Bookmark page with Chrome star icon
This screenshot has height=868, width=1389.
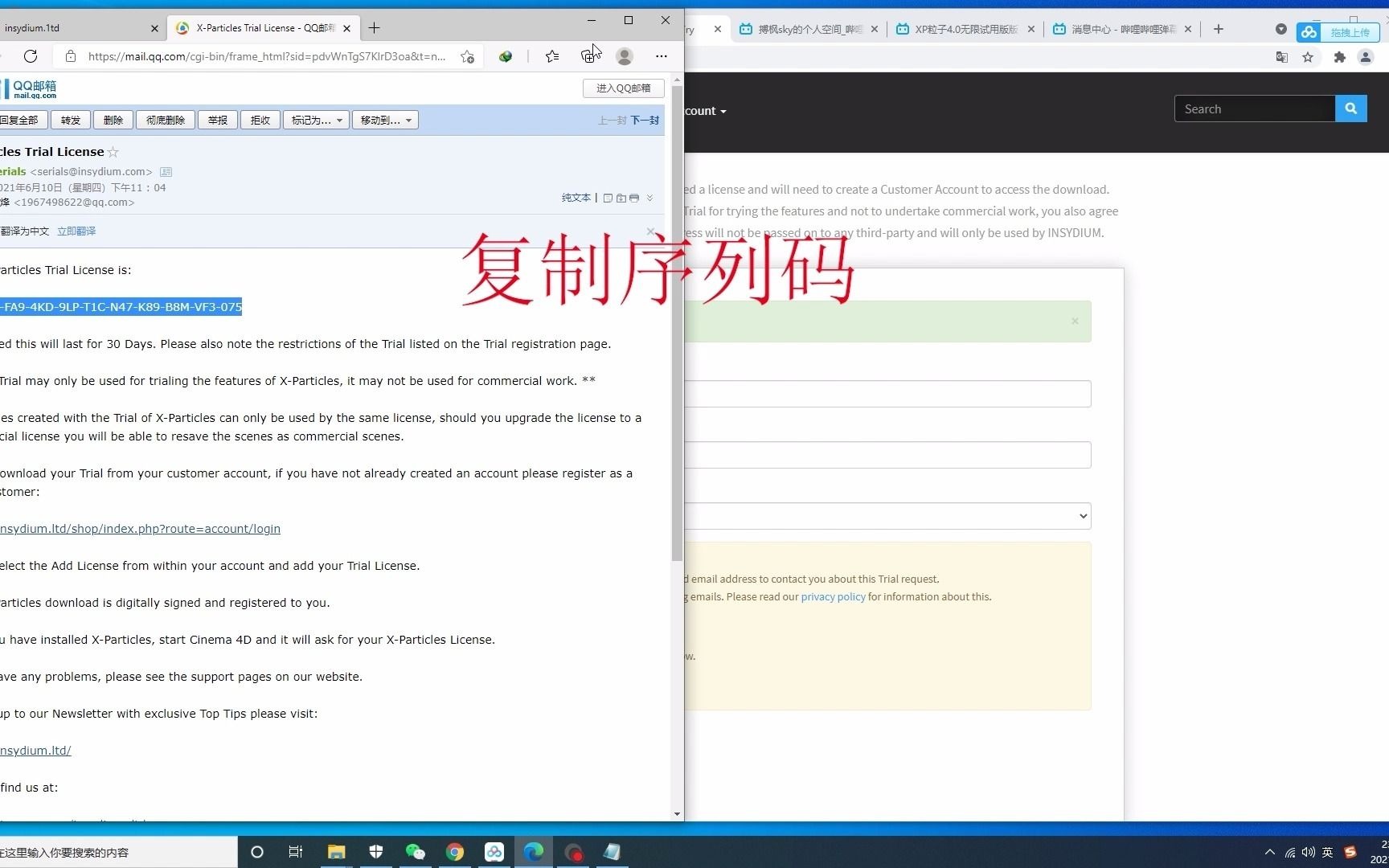pyautogui.click(x=1308, y=57)
